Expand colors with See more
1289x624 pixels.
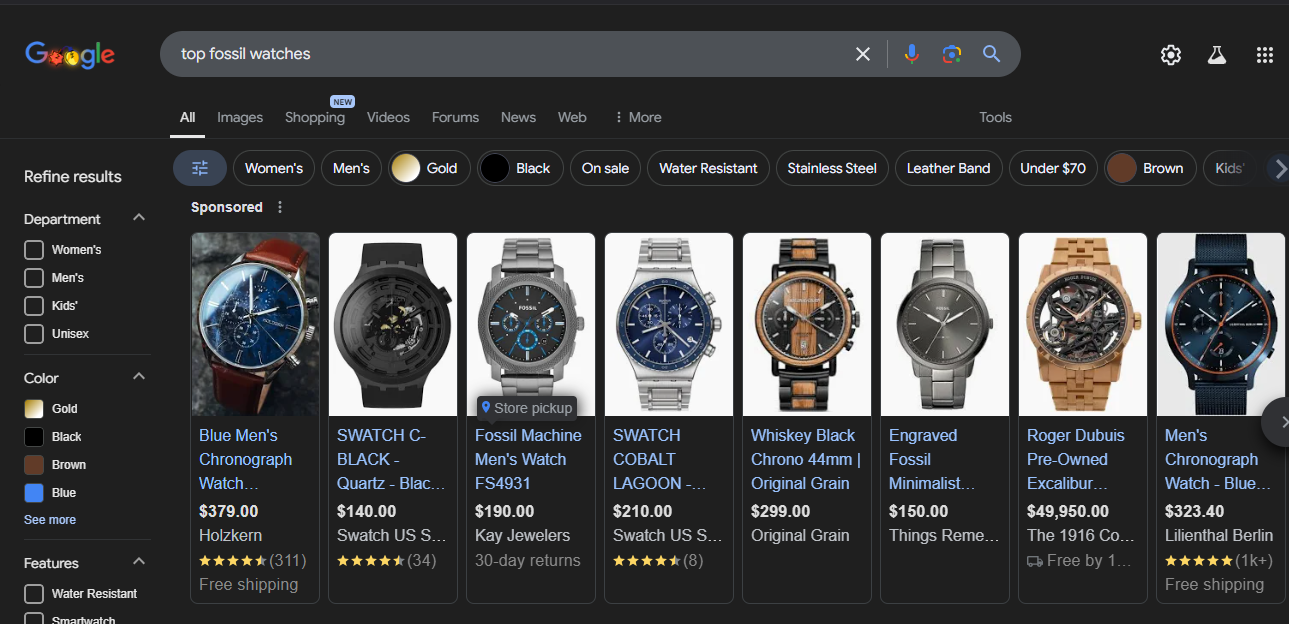click(50, 520)
